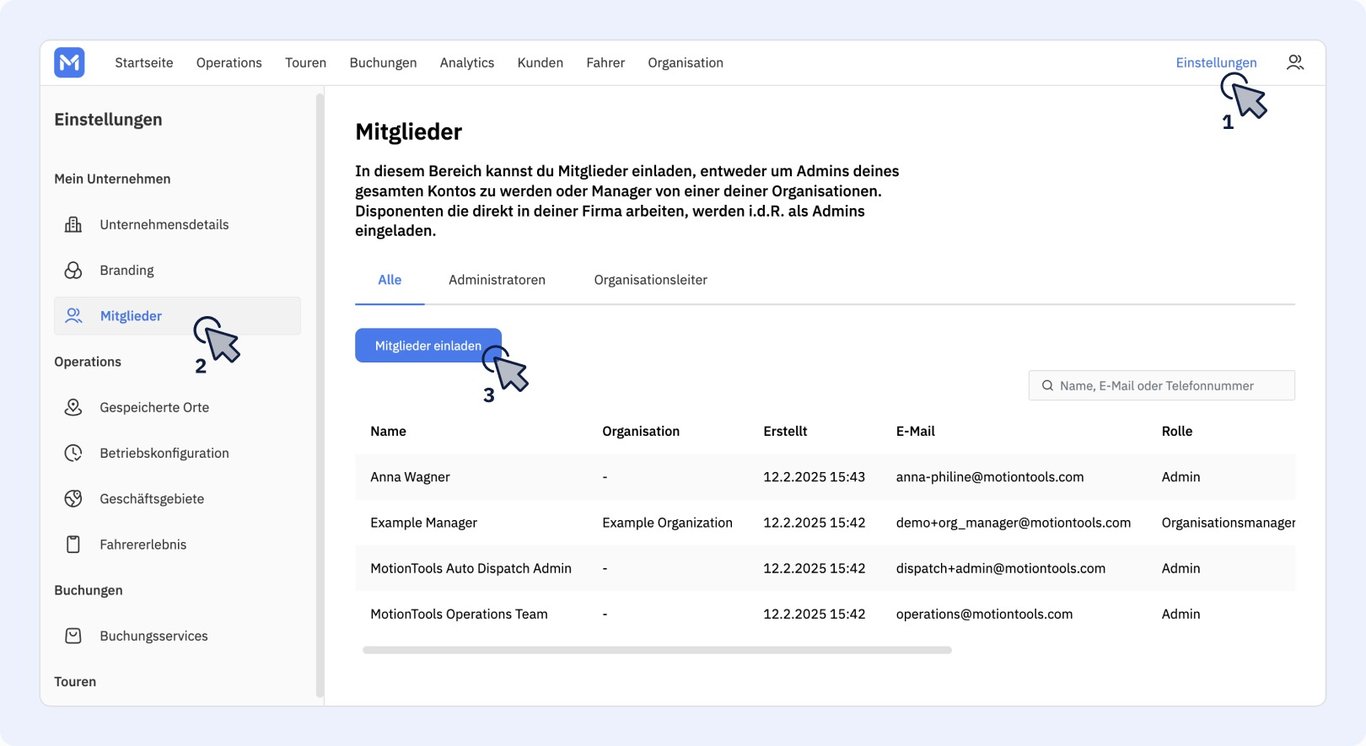
Task: Click the Geschäftsgebiete globe icon
Action: coord(73,499)
